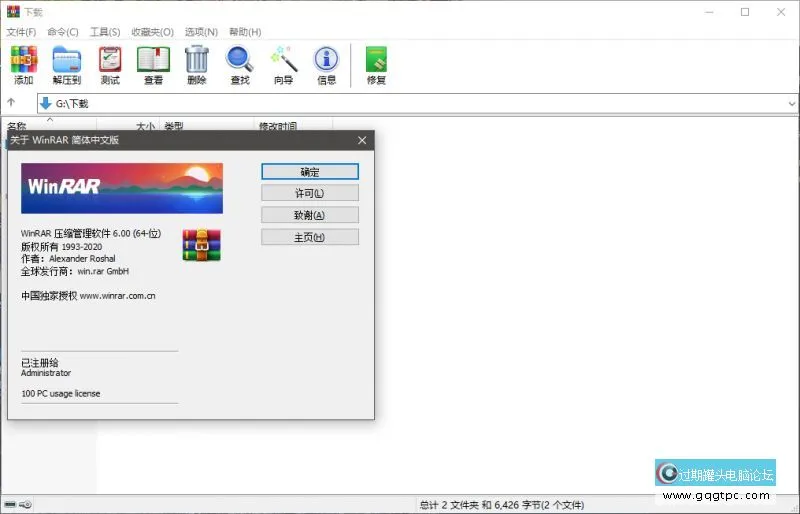Open the 收藏夹(O) menu
The image size is (800, 514).
[152, 32]
